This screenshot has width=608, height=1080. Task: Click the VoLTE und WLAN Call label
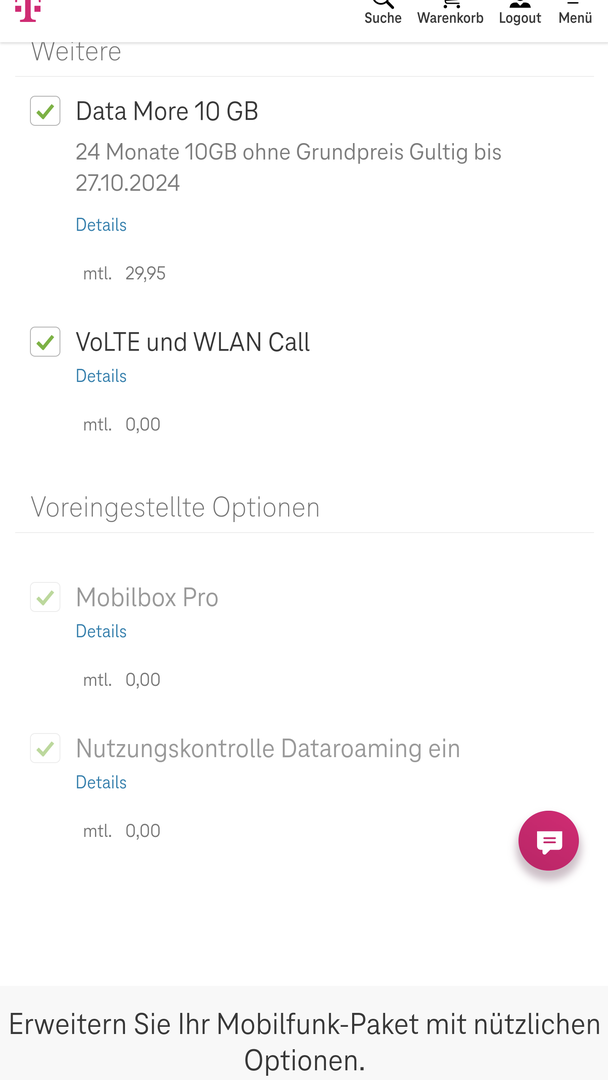(193, 342)
